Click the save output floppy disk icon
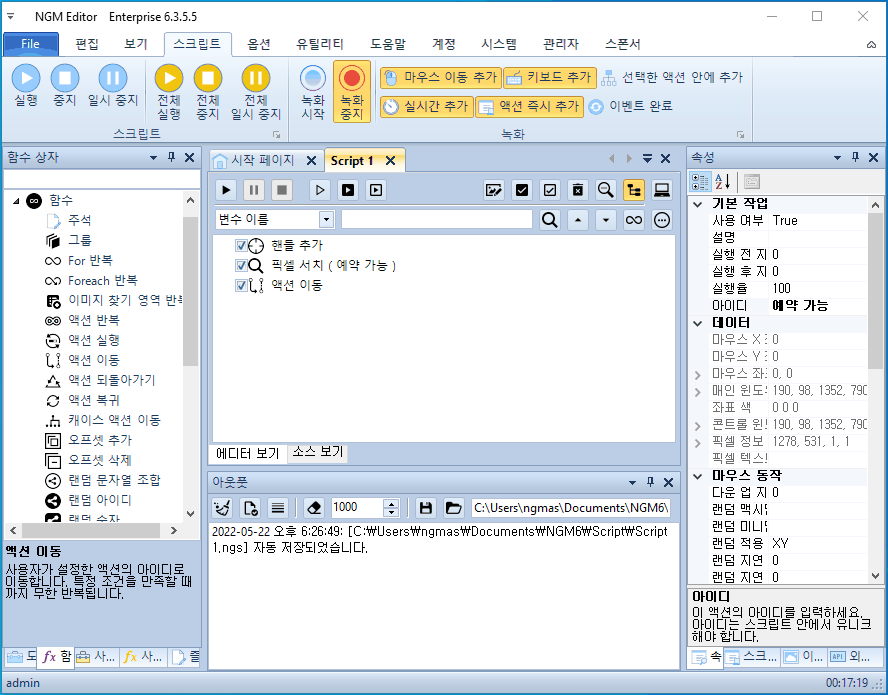The image size is (888, 695). pos(426,508)
